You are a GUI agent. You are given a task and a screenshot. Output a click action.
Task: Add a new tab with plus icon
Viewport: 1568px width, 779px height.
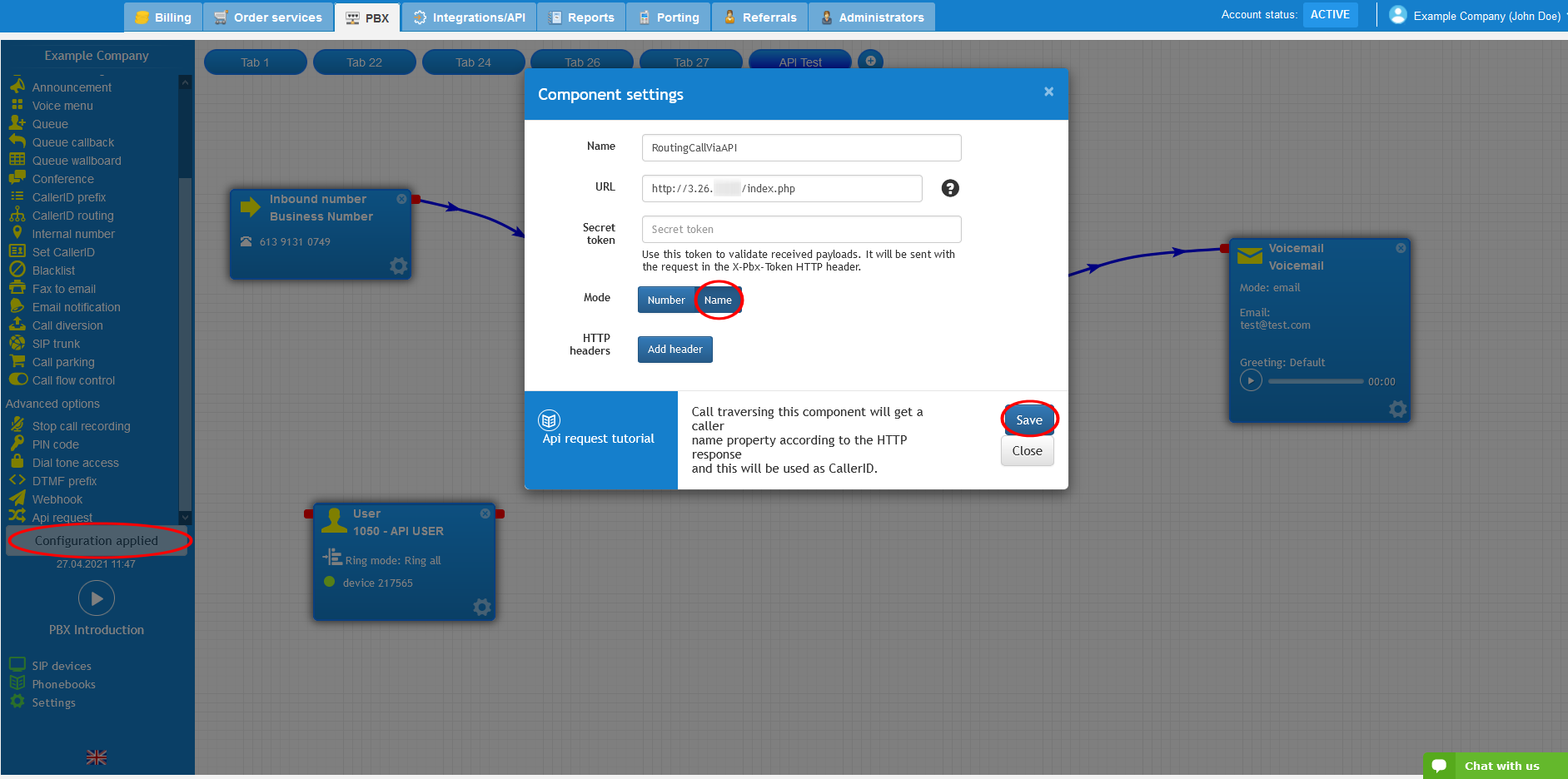870,61
